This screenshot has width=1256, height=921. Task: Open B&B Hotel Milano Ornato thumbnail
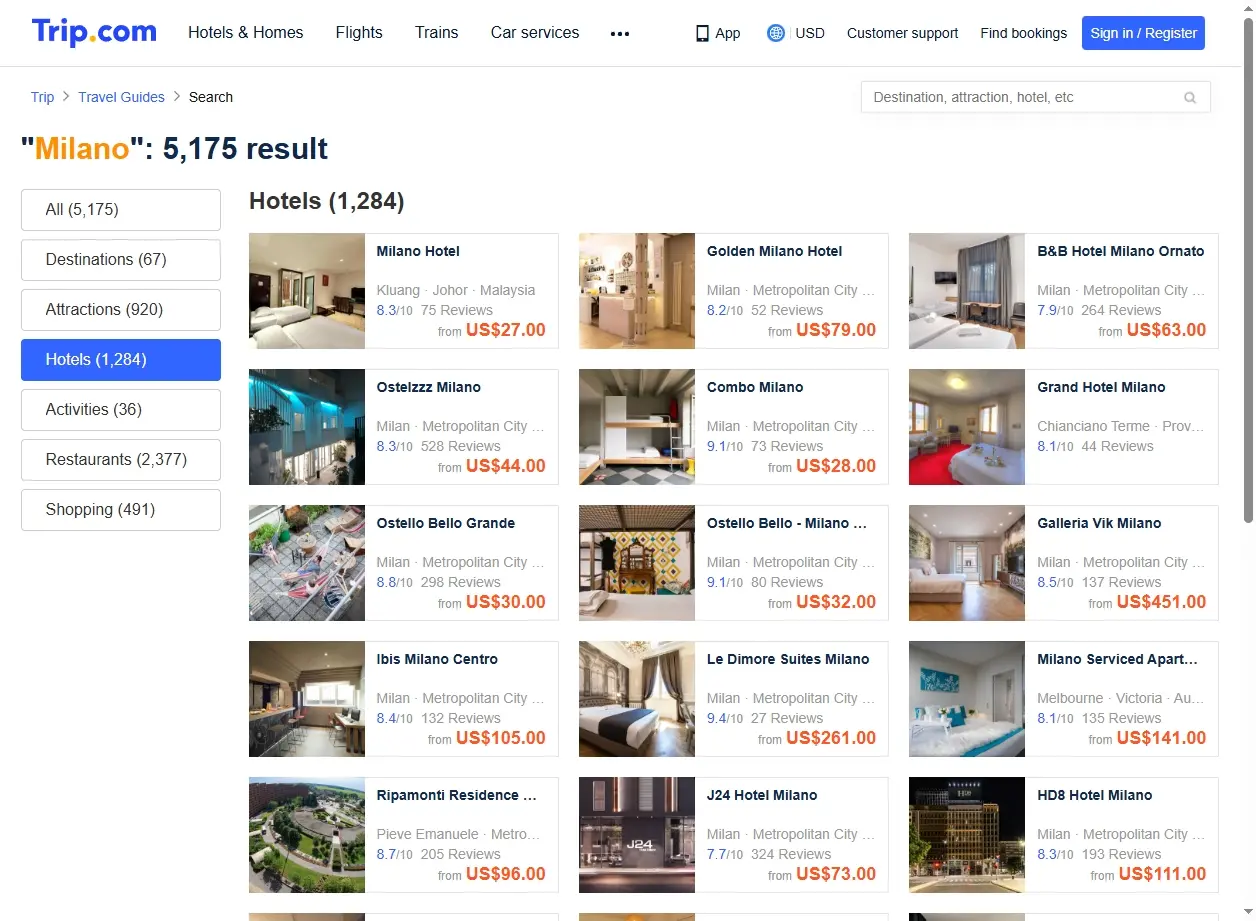[967, 291]
